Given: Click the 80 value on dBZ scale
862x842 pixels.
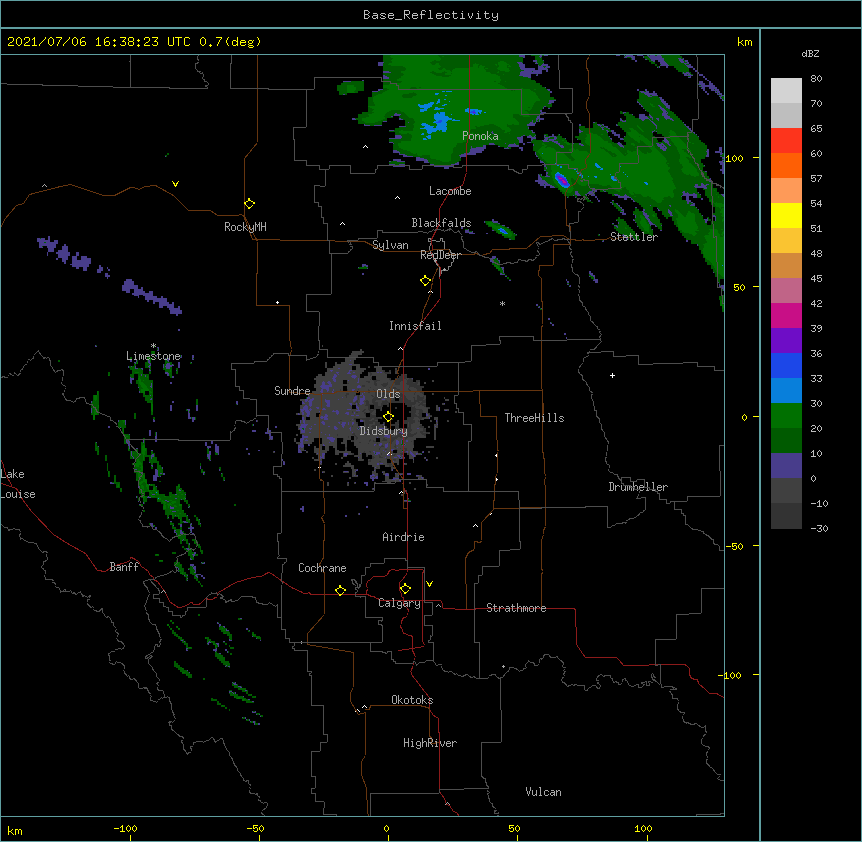Looking at the screenshot, I should click(x=816, y=79).
